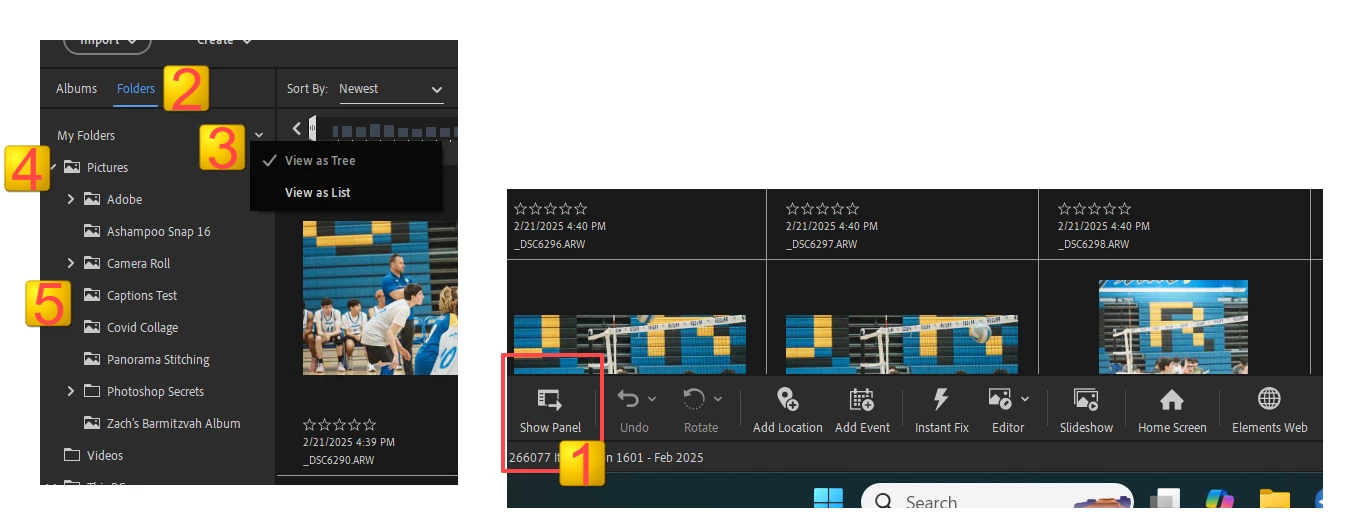The image size is (1354, 525).
Task: Switch to the Folders tab
Action: [136, 88]
